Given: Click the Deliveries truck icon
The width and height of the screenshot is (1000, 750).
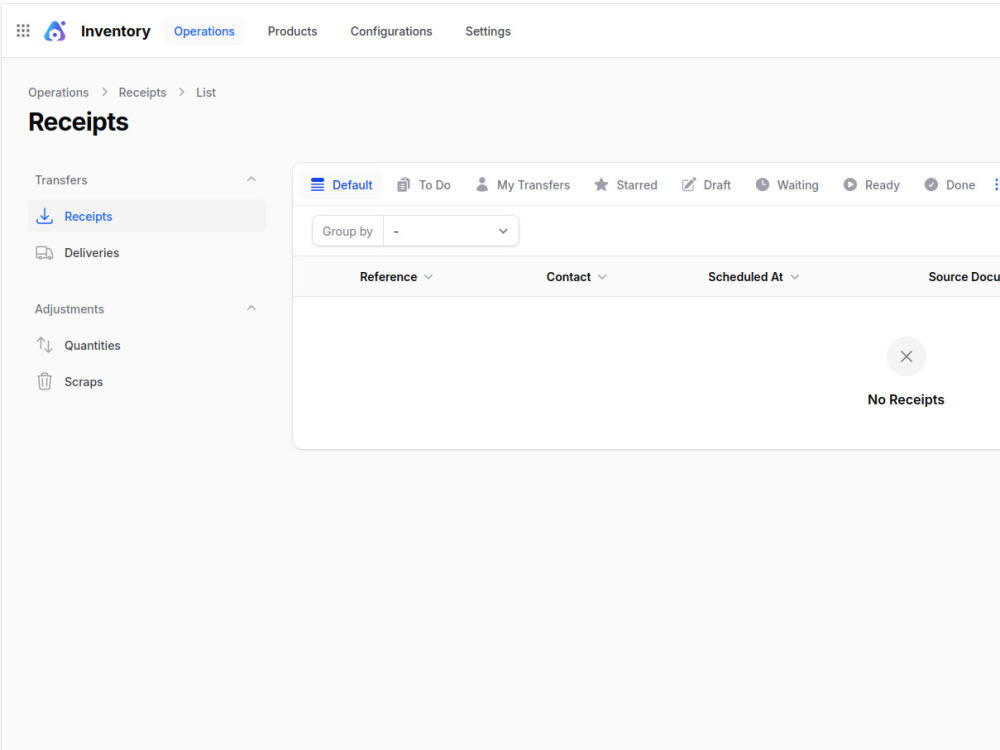Looking at the screenshot, I should [x=44, y=253].
